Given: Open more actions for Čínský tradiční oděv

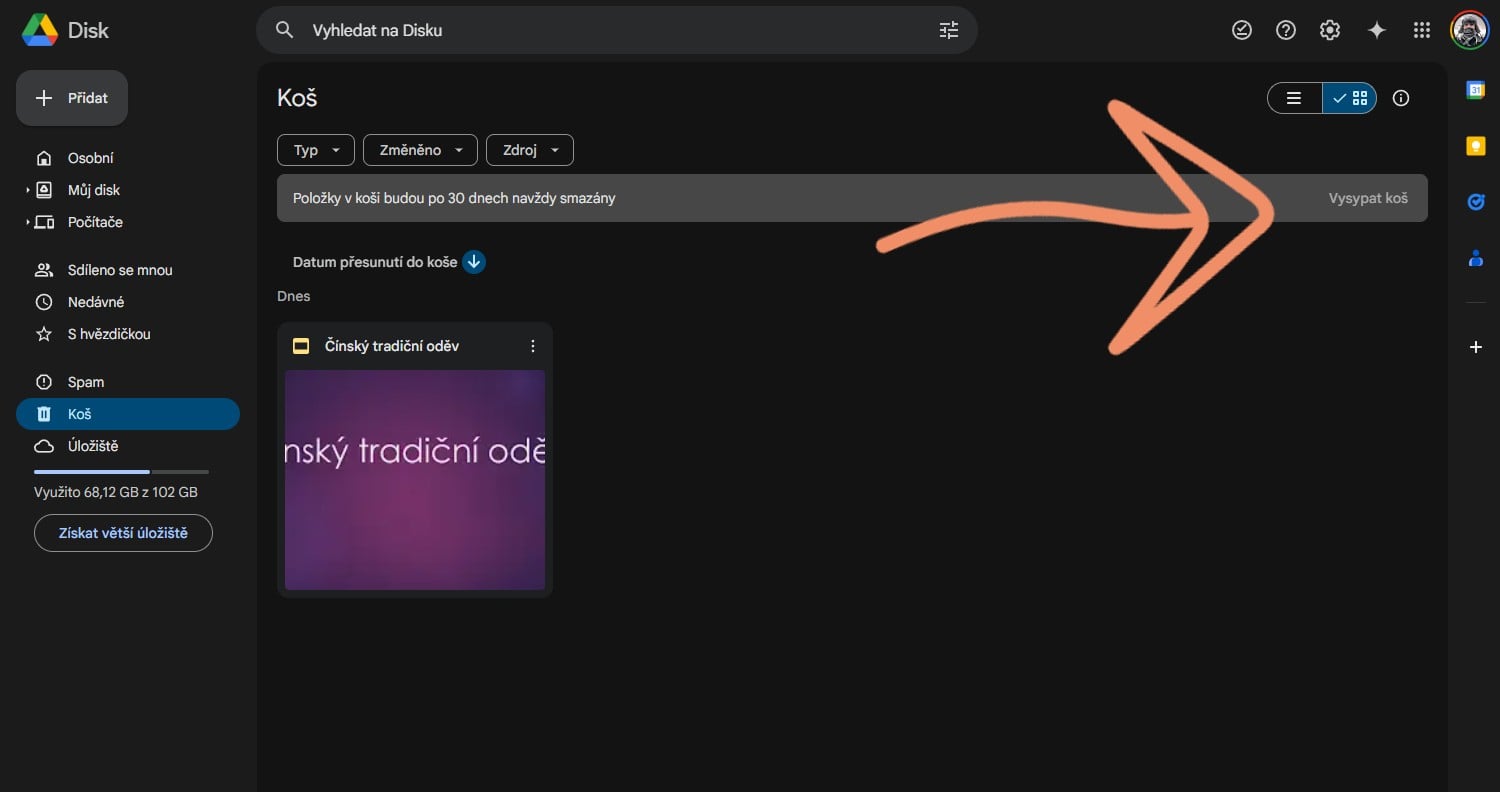Looking at the screenshot, I should [532, 346].
